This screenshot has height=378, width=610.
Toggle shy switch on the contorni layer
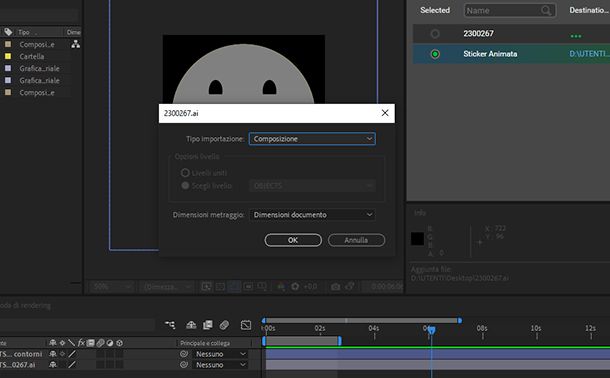click(x=53, y=354)
